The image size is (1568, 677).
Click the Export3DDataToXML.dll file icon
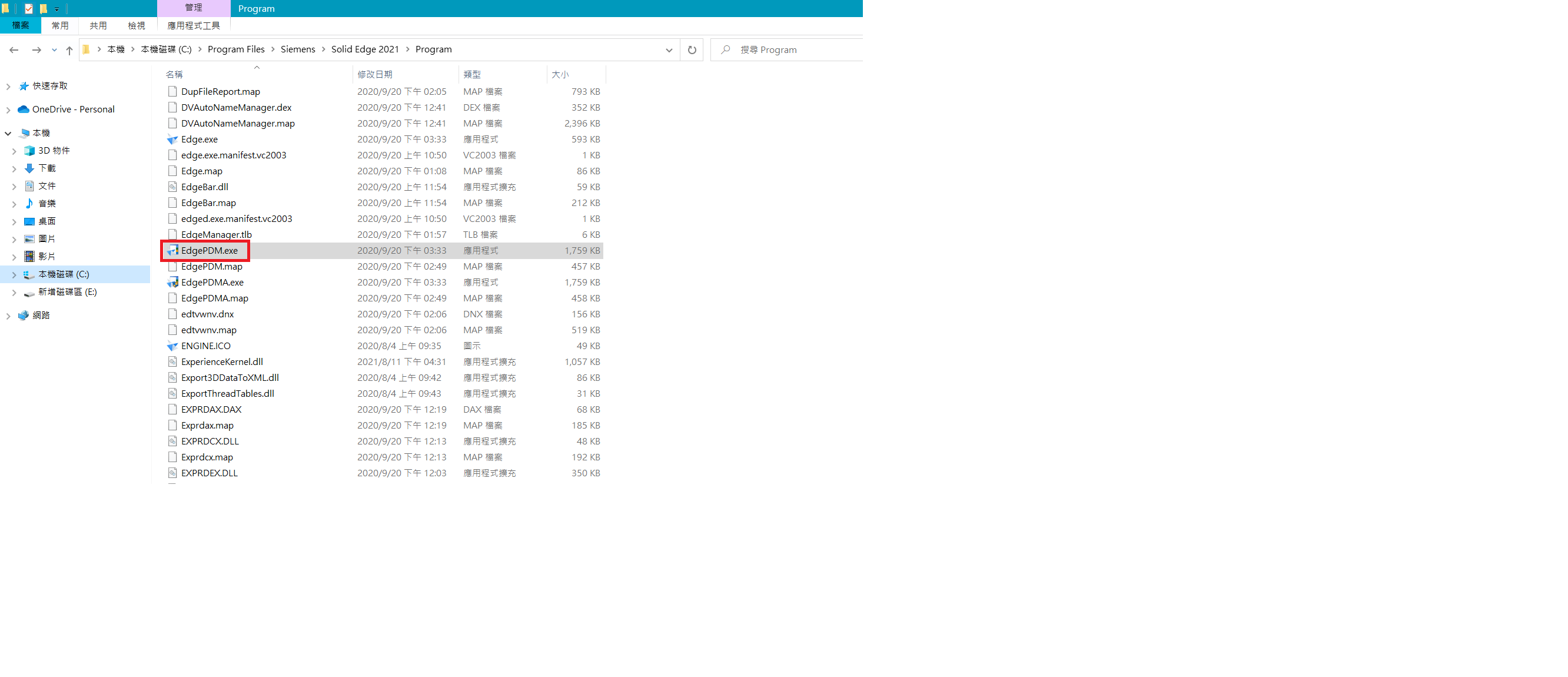(173, 377)
